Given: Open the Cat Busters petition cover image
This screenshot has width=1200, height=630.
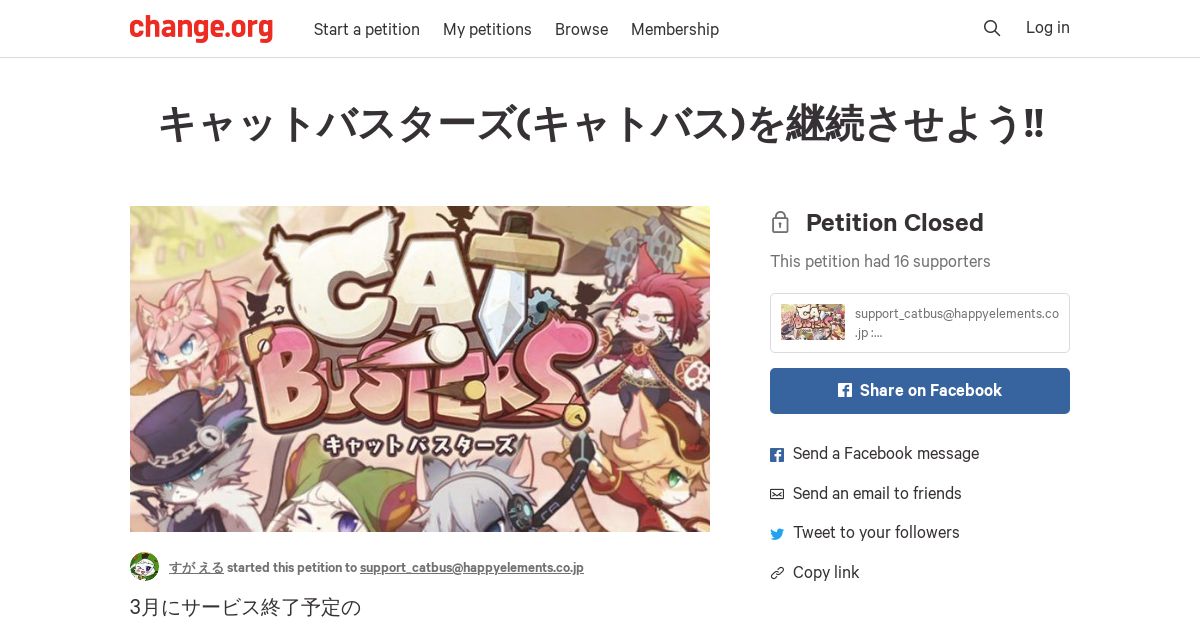Looking at the screenshot, I should (x=420, y=369).
